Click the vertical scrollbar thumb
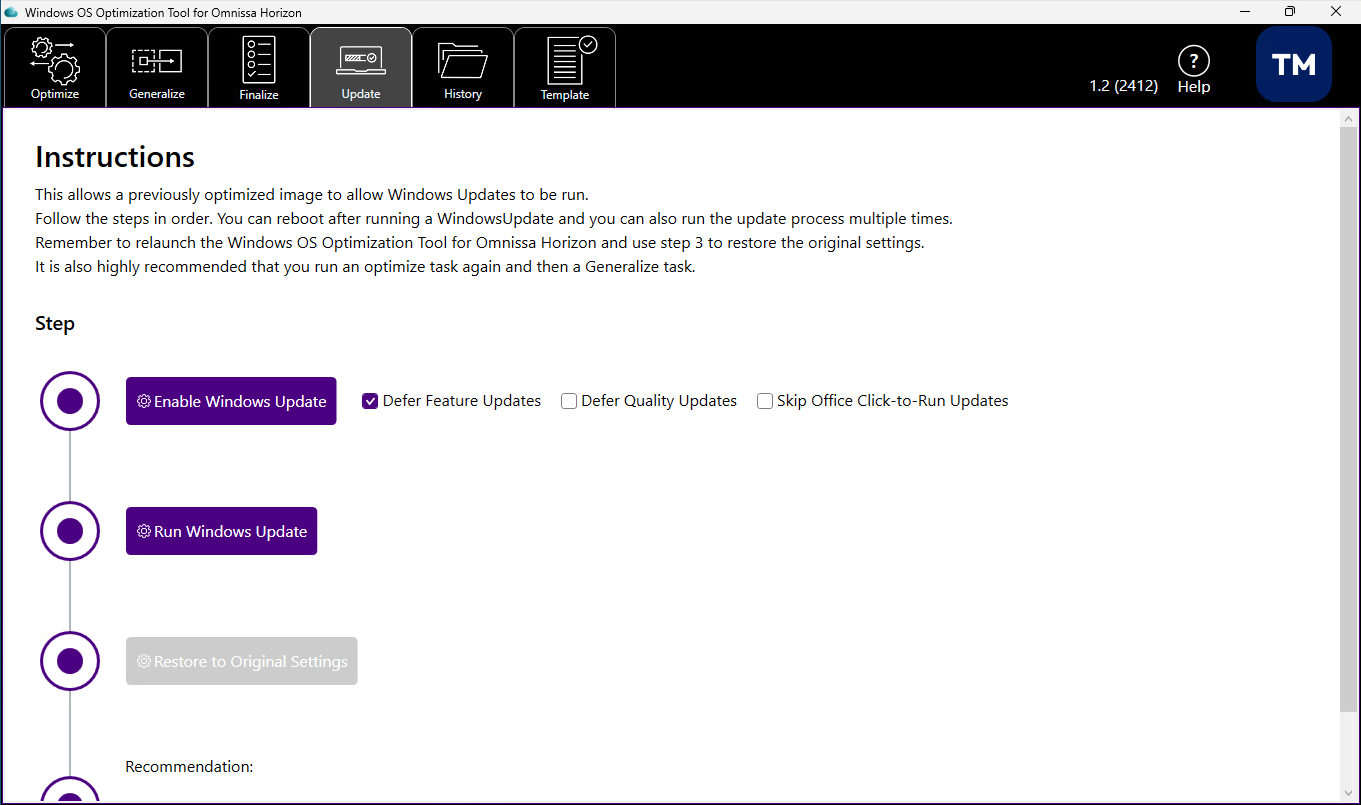1361x805 pixels. (1349, 419)
